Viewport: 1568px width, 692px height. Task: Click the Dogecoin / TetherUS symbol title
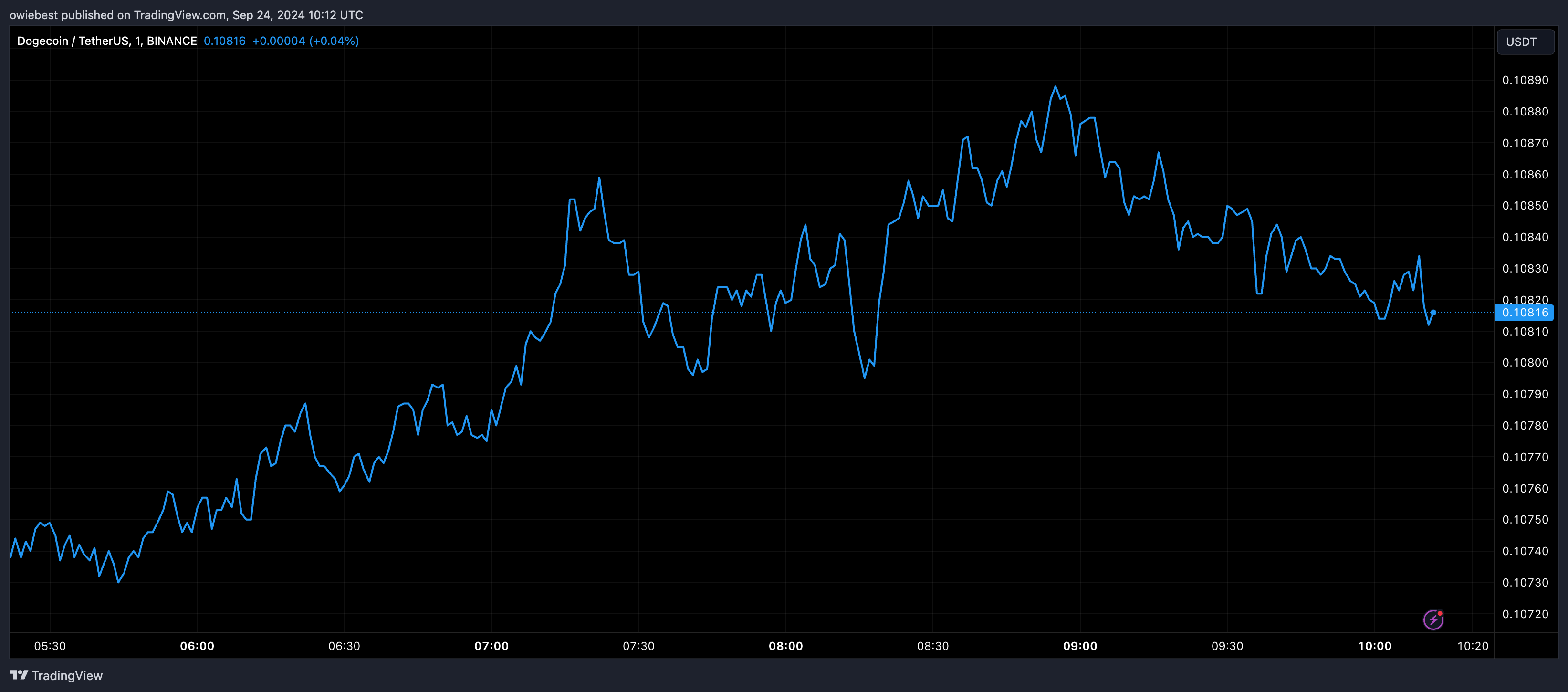(x=107, y=41)
